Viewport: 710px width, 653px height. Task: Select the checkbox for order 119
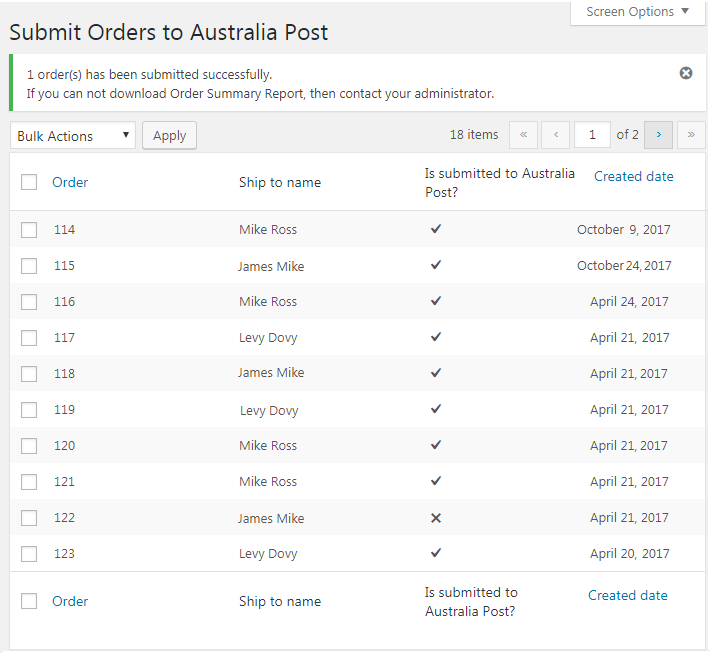coord(29,410)
